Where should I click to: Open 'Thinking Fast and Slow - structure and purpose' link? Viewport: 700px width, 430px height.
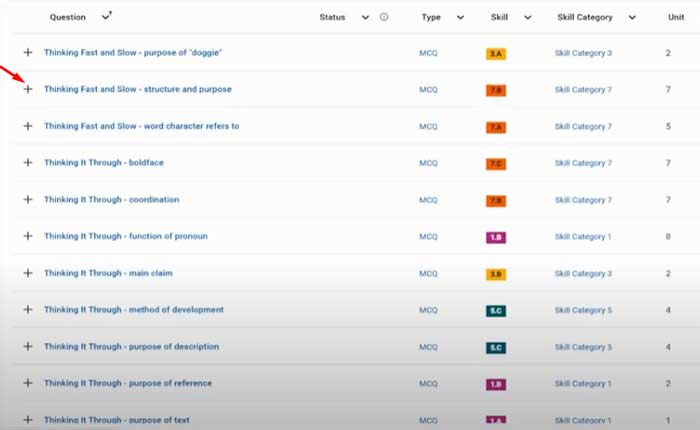tap(137, 89)
